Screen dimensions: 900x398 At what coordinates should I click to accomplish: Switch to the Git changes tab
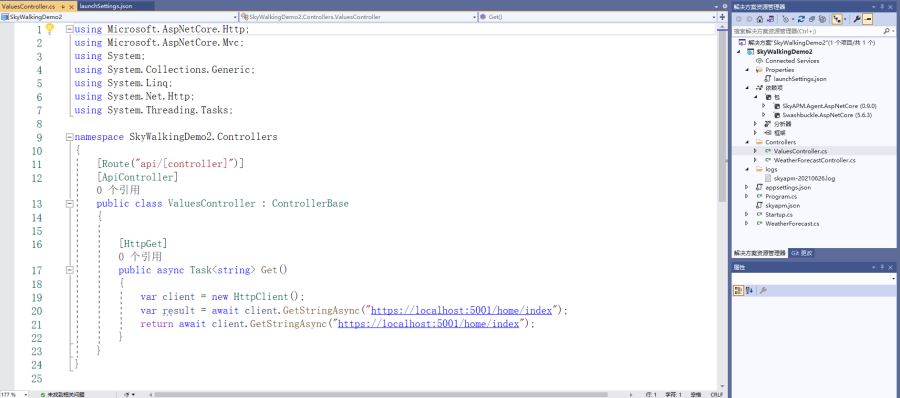pos(802,253)
